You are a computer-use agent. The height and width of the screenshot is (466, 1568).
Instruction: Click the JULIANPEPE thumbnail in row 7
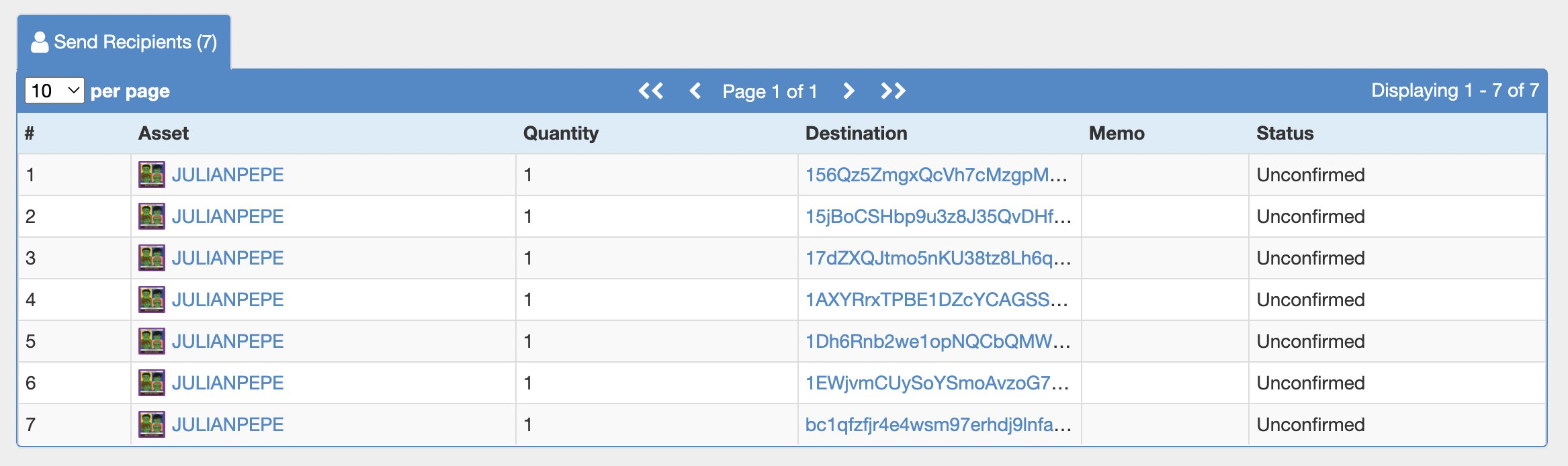[152, 424]
